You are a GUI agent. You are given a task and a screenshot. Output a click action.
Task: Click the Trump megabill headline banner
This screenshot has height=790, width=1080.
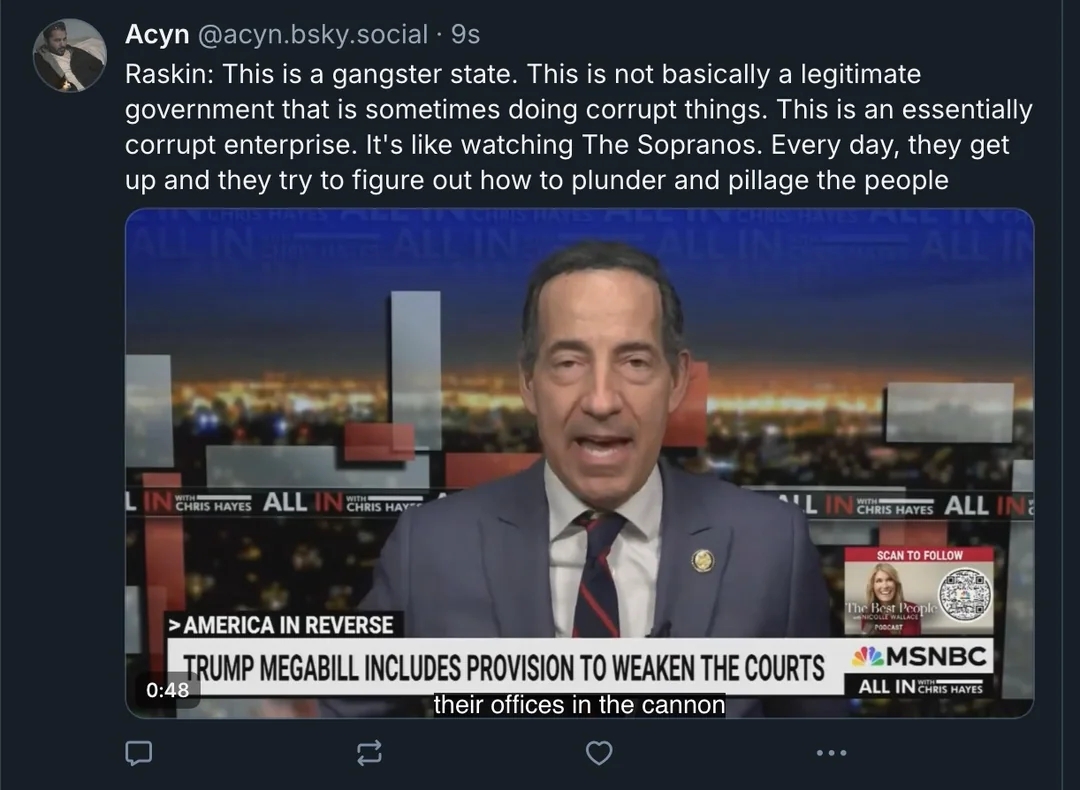point(503,668)
